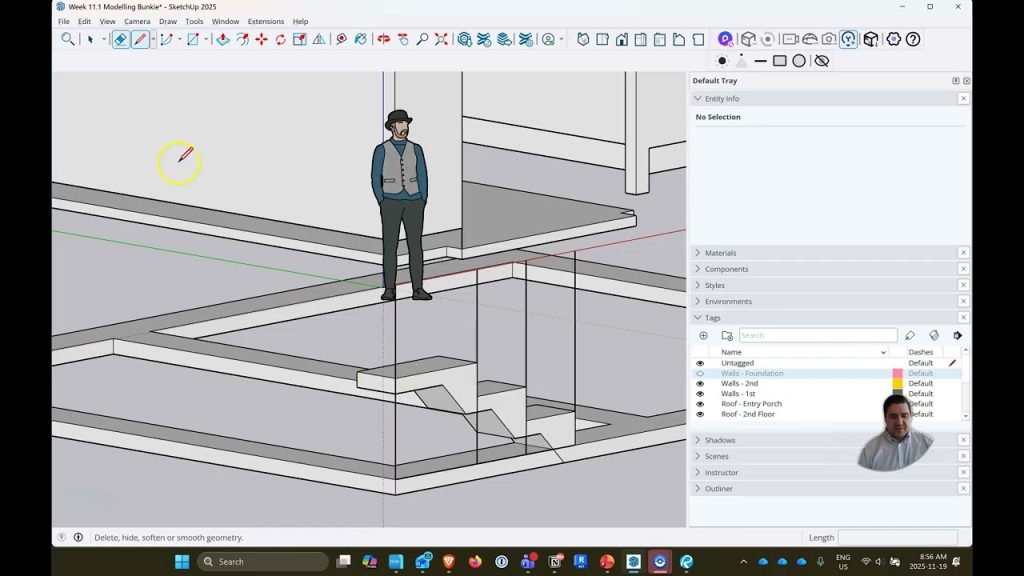Click the Add Tag plus icon
This screenshot has width=1024, height=576.
click(x=703, y=336)
